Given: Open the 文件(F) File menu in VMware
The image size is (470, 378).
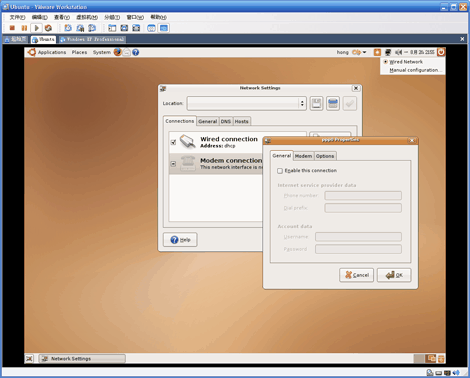Looking at the screenshot, I should pyautogui.click(x=17, y=17).
